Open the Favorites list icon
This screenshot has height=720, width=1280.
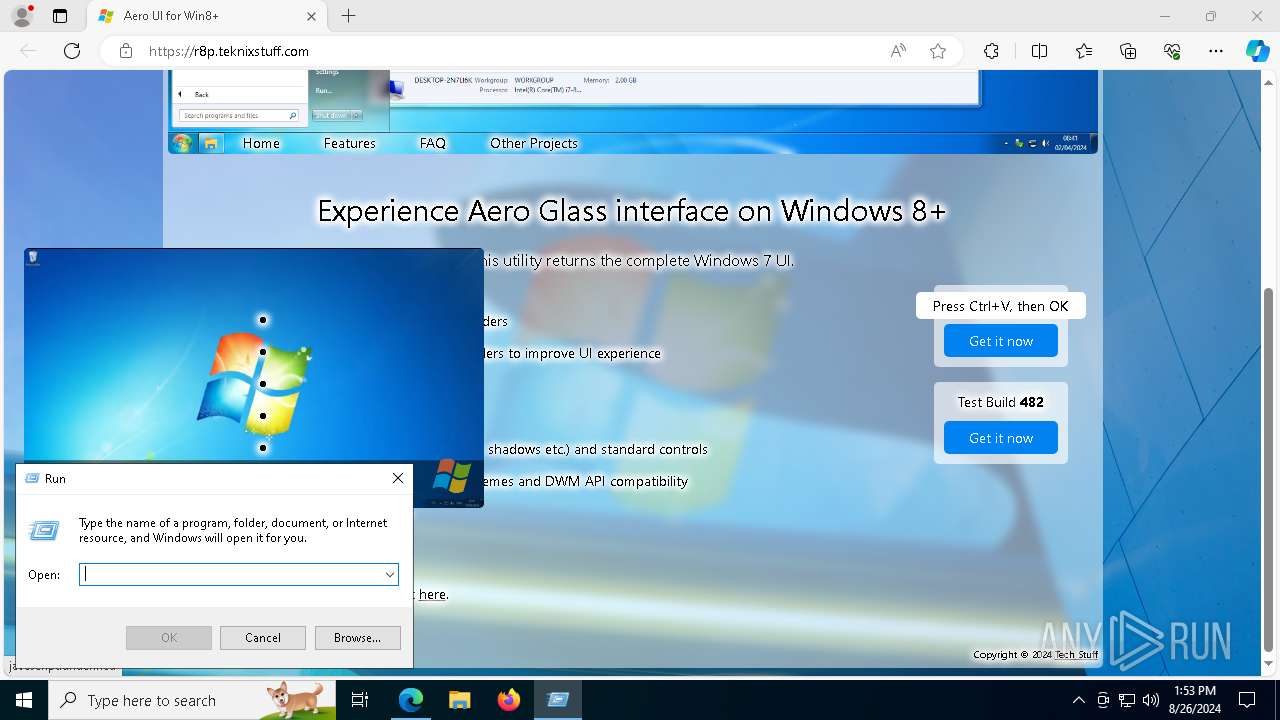[x=1084, y=51]
